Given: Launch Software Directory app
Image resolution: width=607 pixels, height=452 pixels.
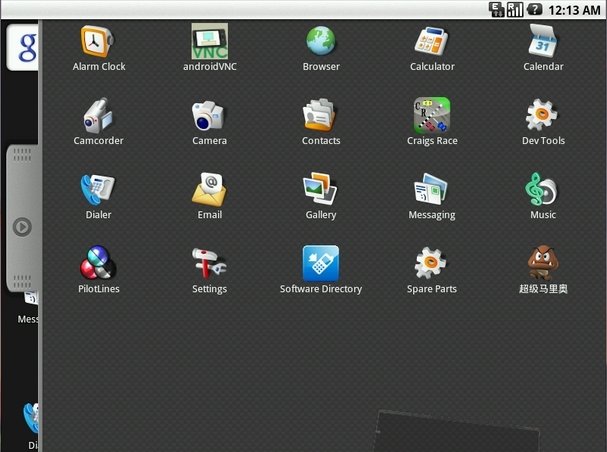Looking at the screenshot, I should click(x=321, y=270).
